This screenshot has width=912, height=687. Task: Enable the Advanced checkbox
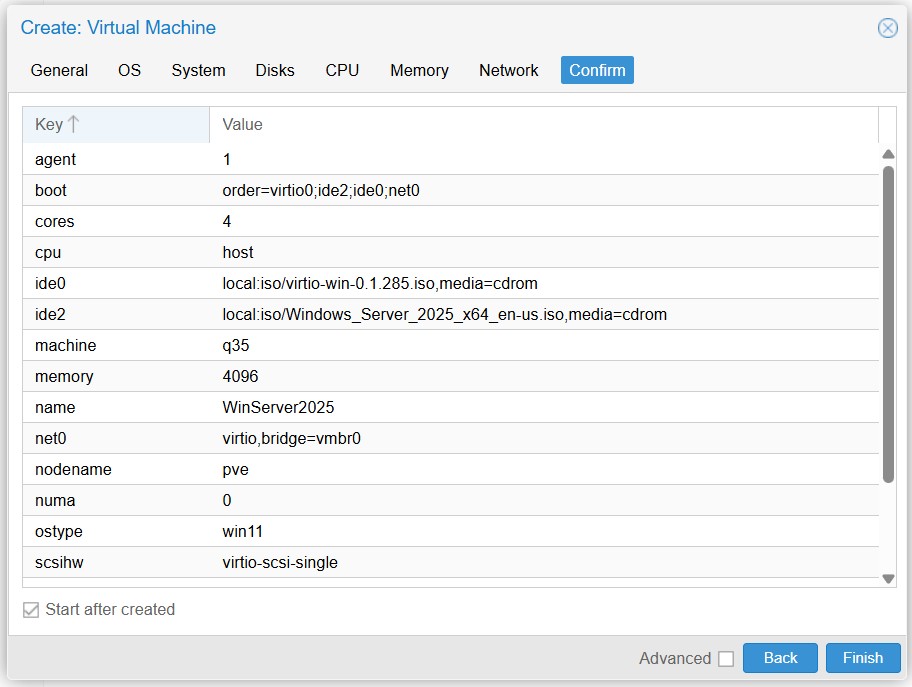pyautogui.click(x=726, y=658)
